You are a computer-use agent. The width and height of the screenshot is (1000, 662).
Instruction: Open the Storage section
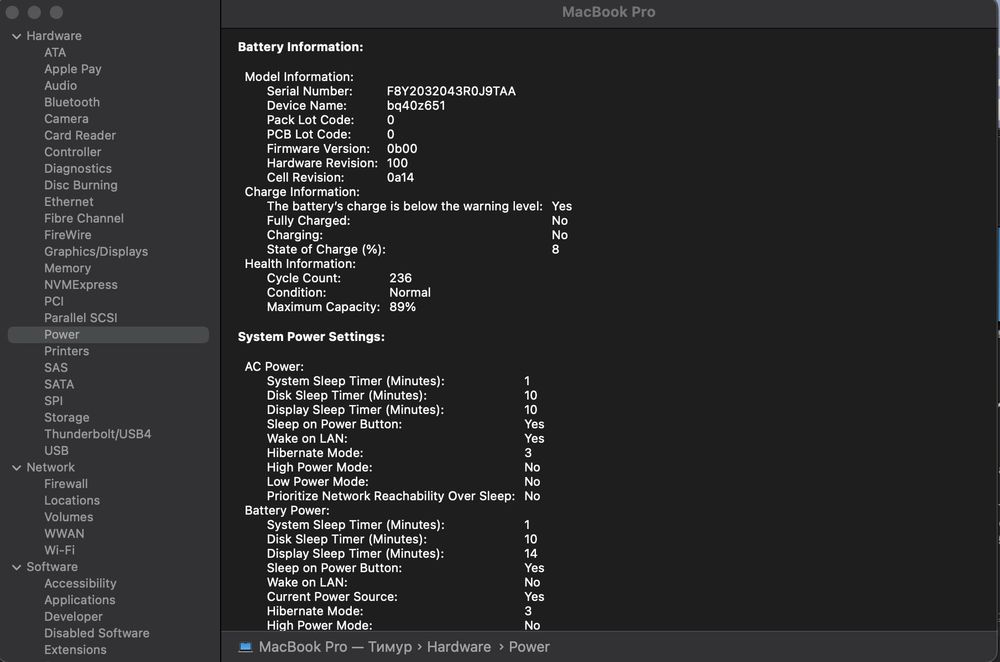67,417
